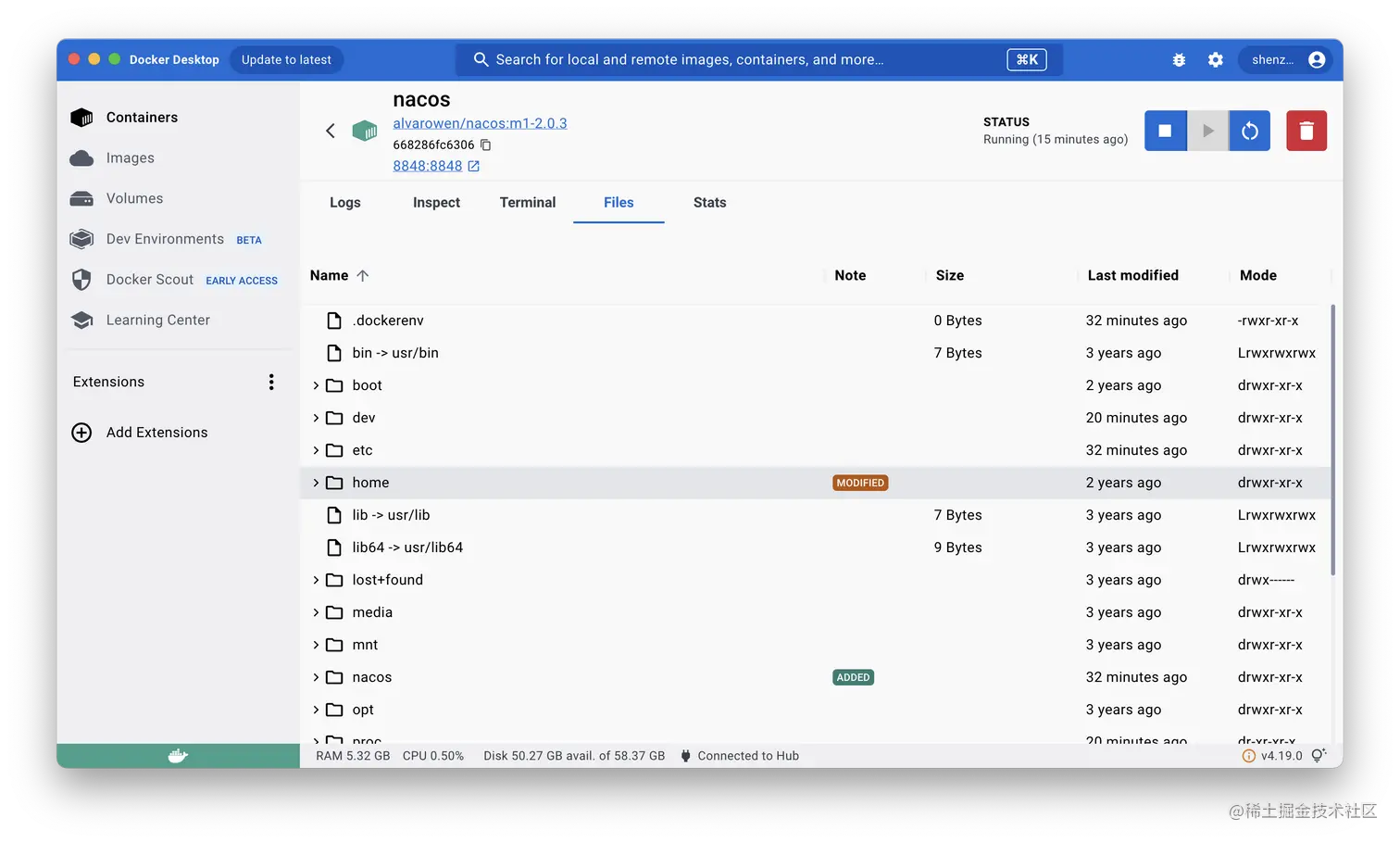Copy container ID 668286fc6306
The width and height of the screenshot is (1400, 843).
click(486, 145)
